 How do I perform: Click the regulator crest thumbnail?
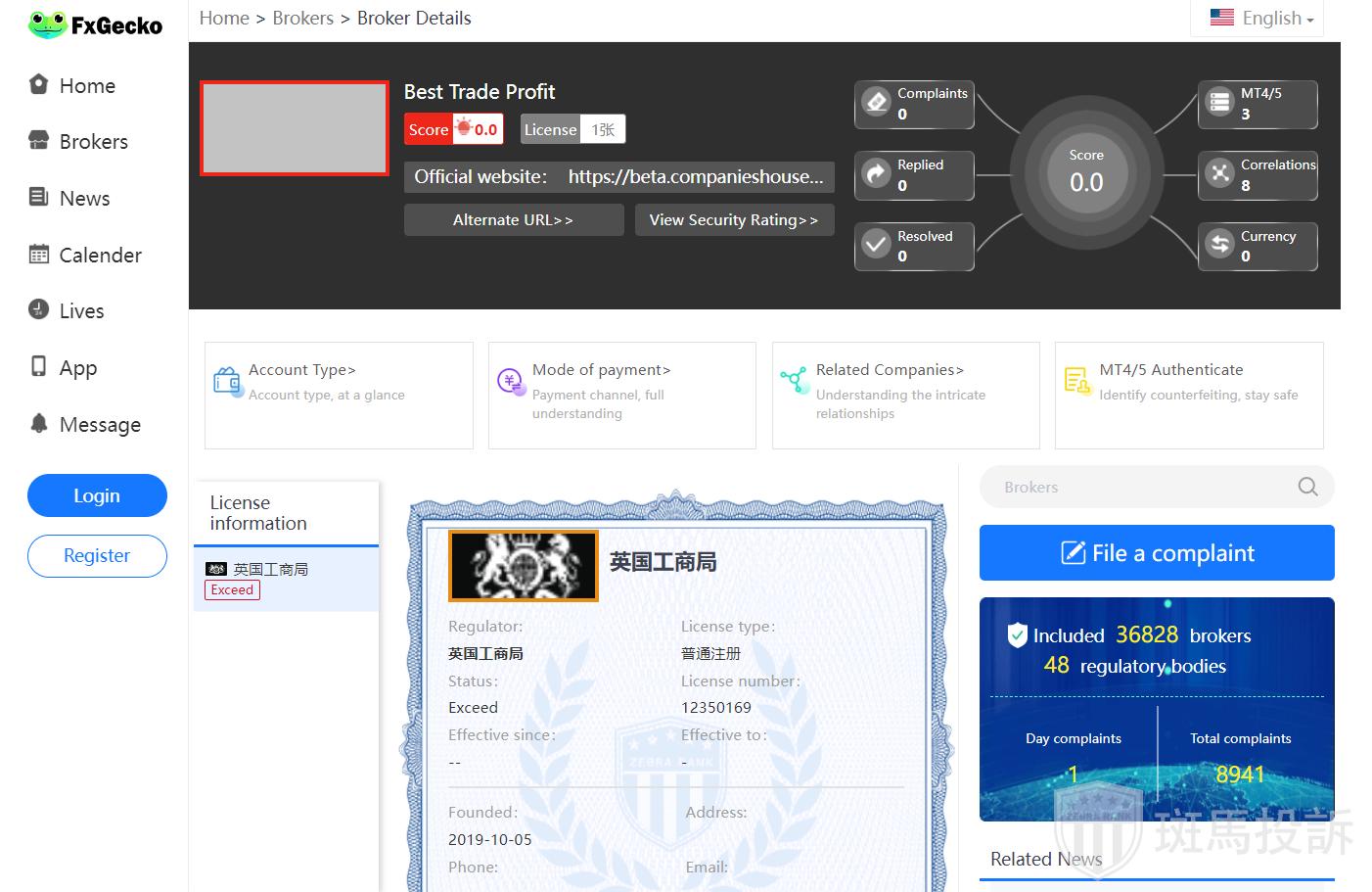[x=523, y=566]
